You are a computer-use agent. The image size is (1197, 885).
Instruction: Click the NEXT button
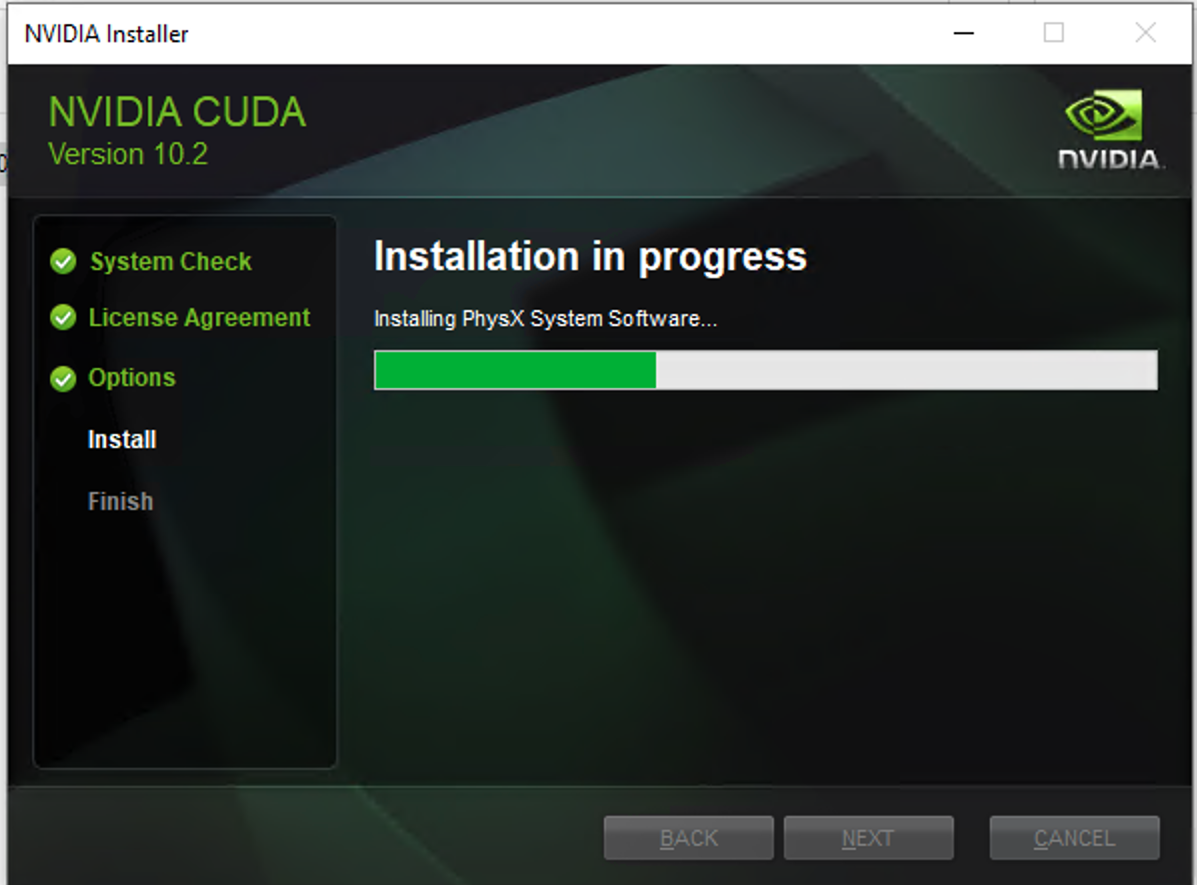pyautogui.click(x=869, y=838)
